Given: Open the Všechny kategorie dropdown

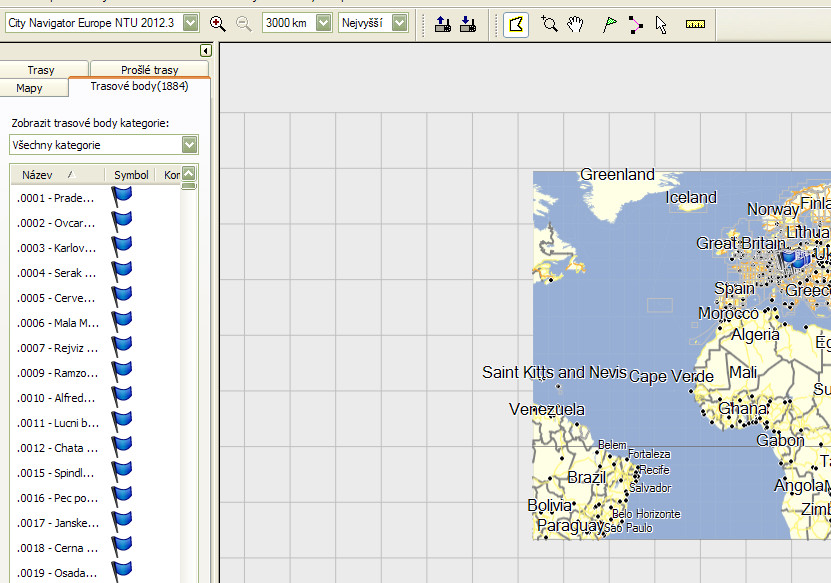Looking at the screenshot, I should point(190,145).
